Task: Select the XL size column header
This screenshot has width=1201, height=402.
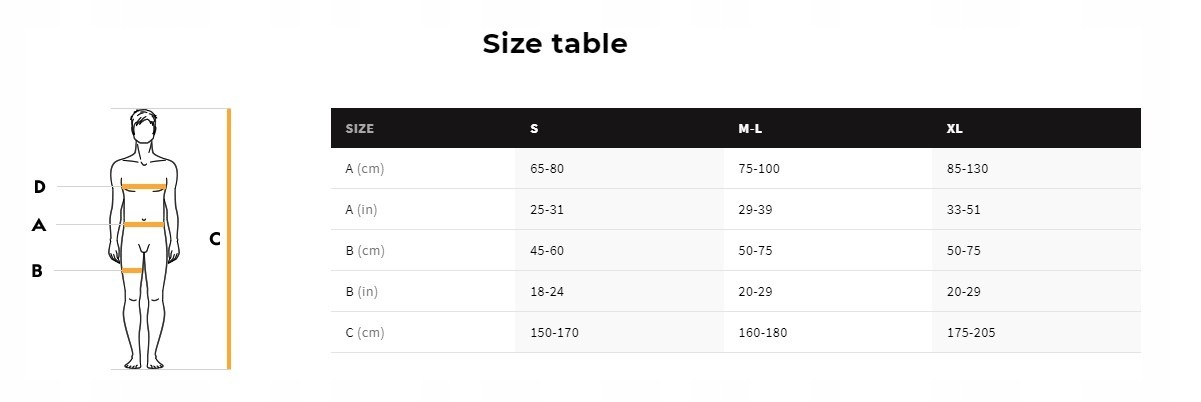Action: click(x=955, y=129)
